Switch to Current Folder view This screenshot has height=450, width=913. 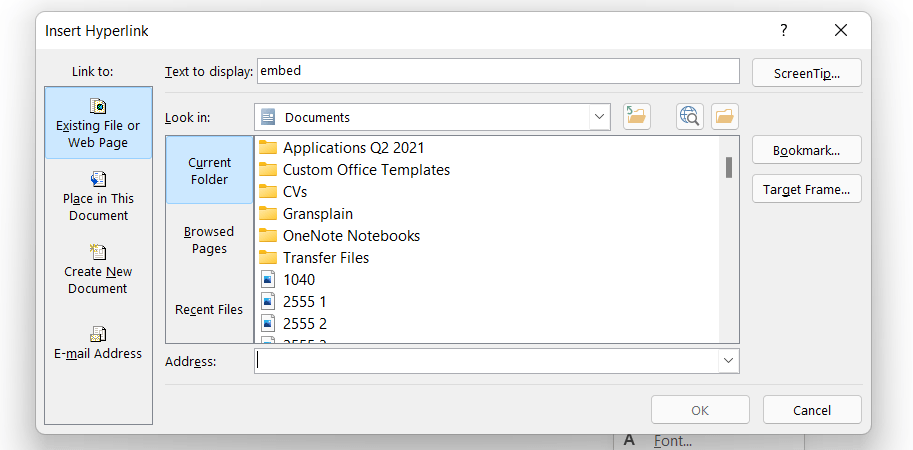click(x=209, y=171)
